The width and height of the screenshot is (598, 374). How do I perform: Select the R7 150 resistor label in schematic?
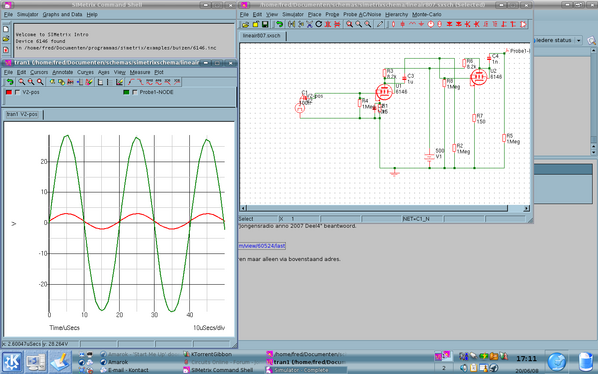point(481,119)
